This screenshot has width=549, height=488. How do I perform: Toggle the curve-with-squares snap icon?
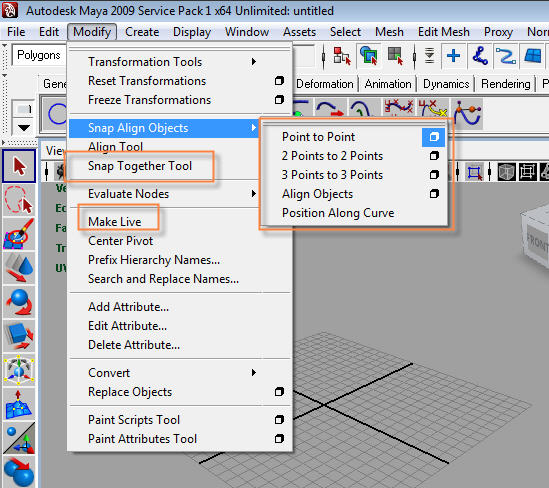tap(506, 56)
